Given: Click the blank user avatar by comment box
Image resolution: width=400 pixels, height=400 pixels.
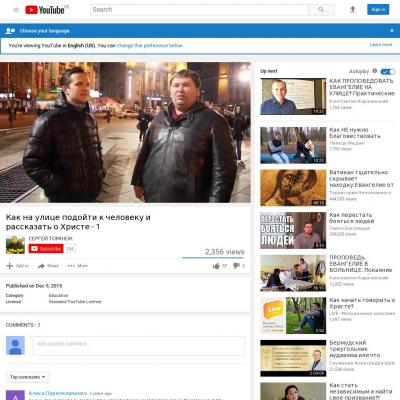Looking at the screenshot, I should click(x=15, y=346).
